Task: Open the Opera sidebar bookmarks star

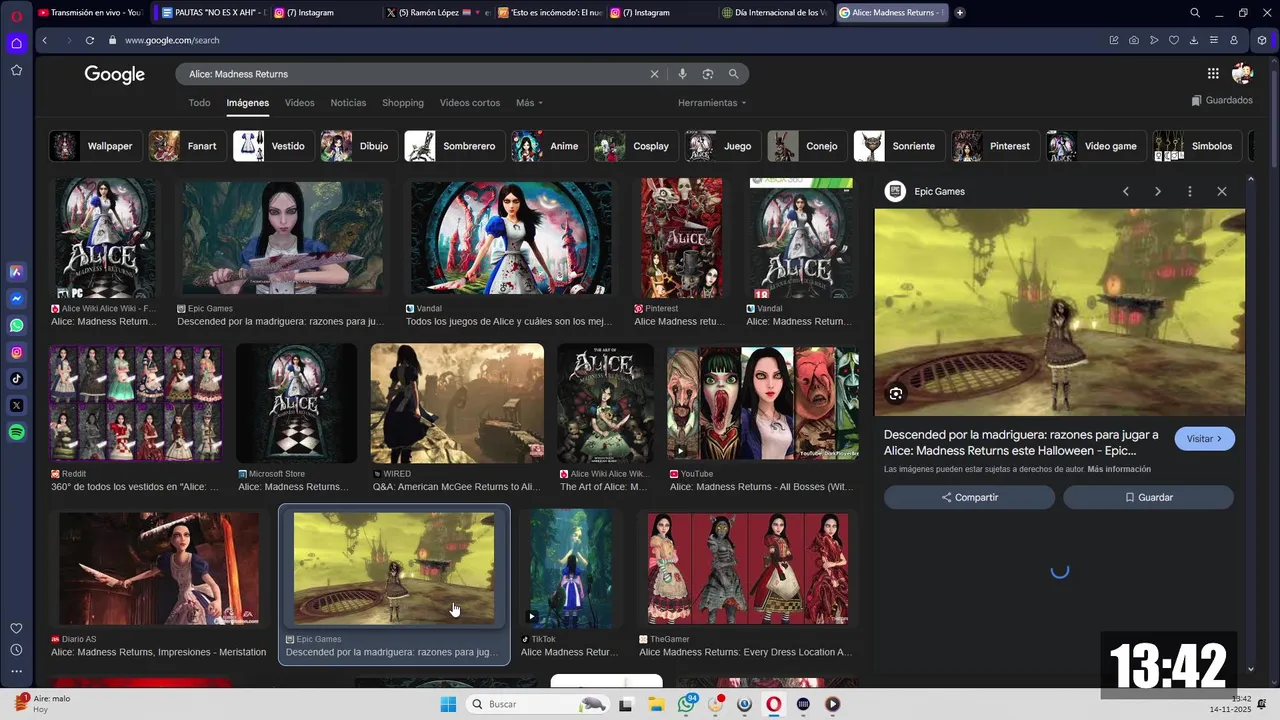Action: point(17,70)
